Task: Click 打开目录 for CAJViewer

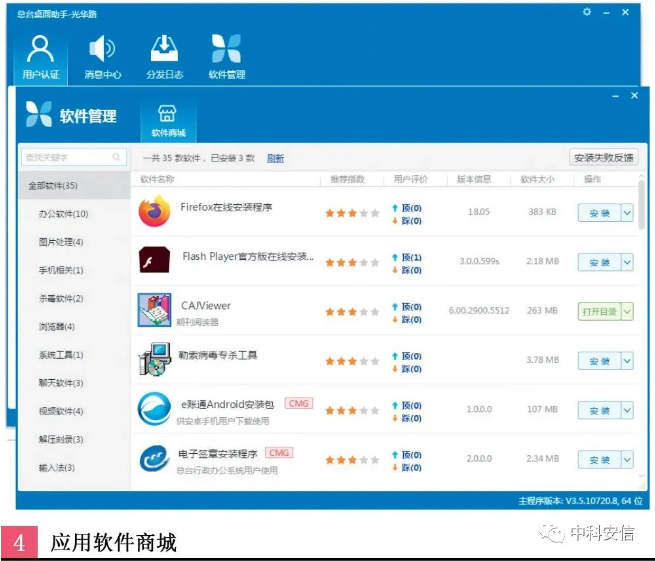Action: [x=599, y=312]
